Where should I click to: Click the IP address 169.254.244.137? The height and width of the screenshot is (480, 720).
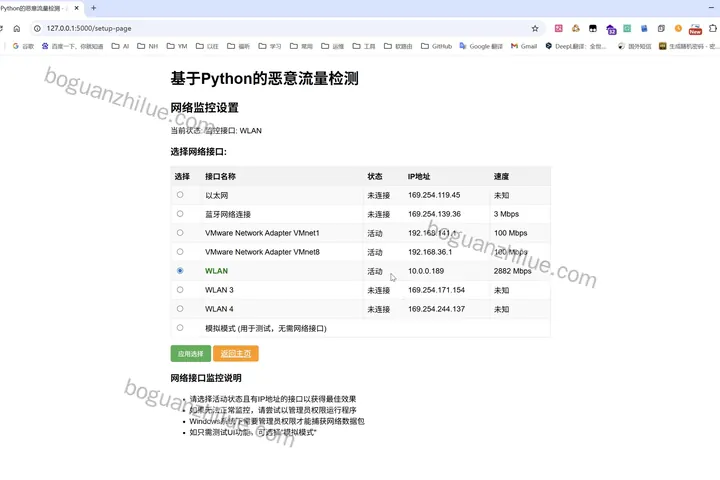coord(436,309)
